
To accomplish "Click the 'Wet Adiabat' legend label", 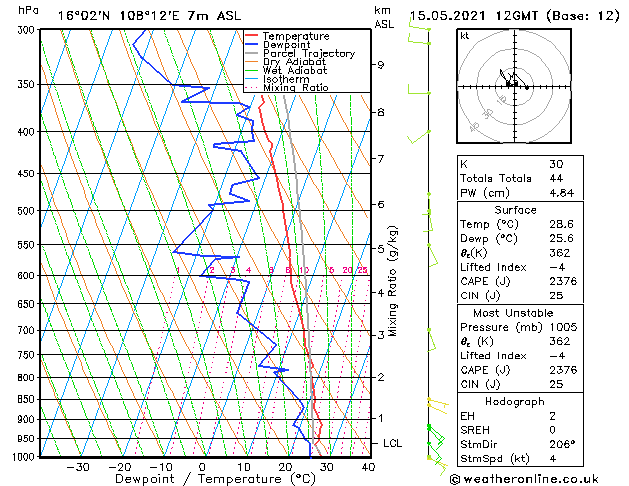I will 295,70.
